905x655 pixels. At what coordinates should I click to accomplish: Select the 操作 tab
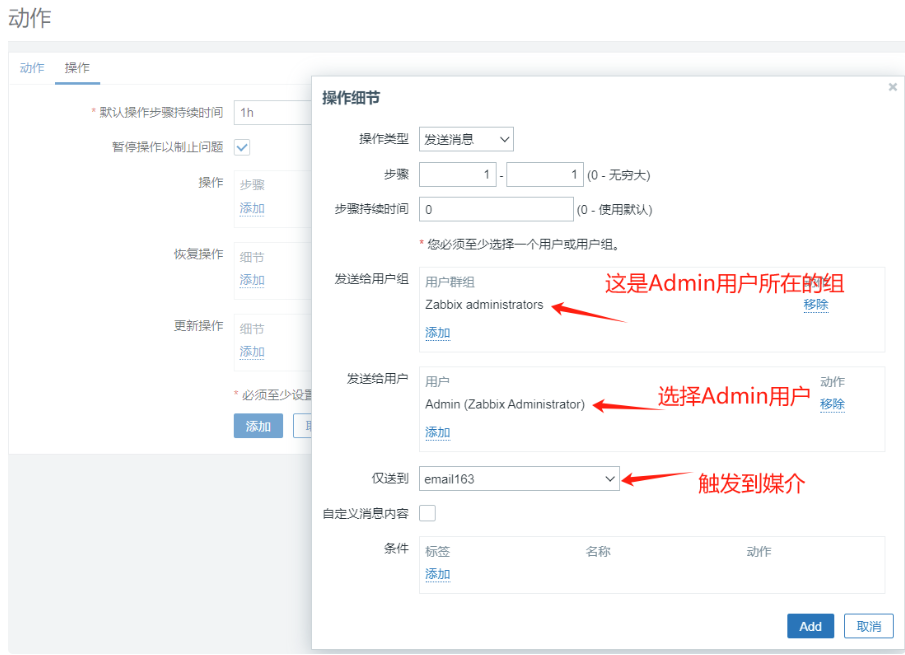(x=77, y=68)
